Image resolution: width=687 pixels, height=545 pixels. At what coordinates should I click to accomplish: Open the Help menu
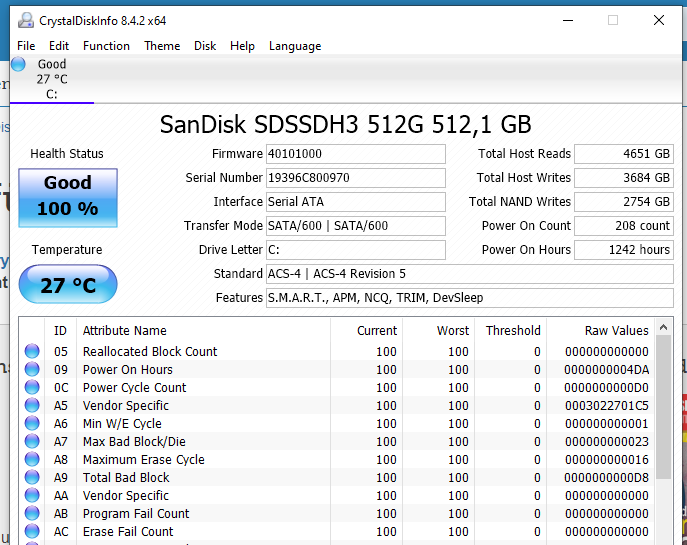pyautogui.click(x=242, y=46)
